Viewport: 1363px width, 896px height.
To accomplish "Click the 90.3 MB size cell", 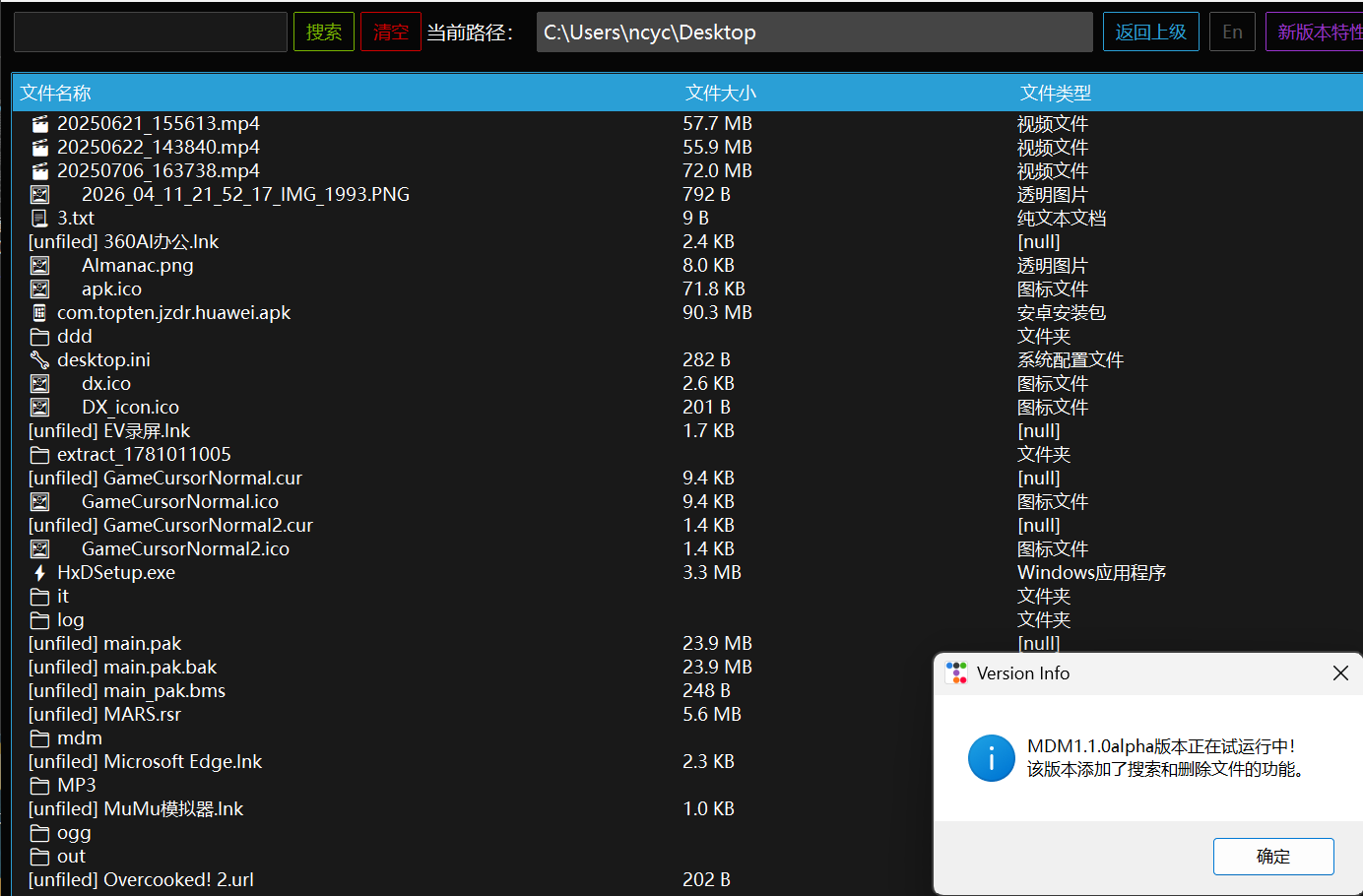I will click(x=717, y=313).
